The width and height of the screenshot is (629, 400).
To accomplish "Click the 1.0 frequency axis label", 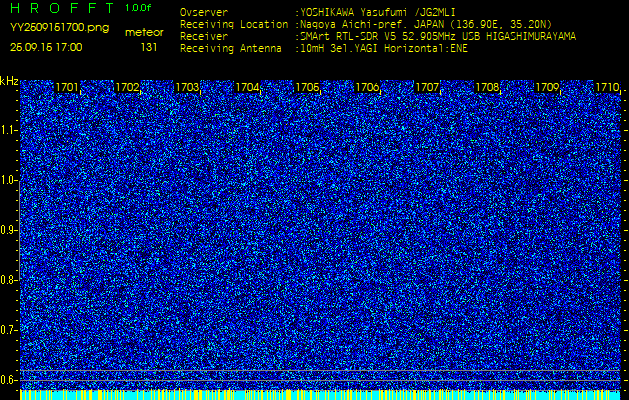I will [x=8, y=180].
